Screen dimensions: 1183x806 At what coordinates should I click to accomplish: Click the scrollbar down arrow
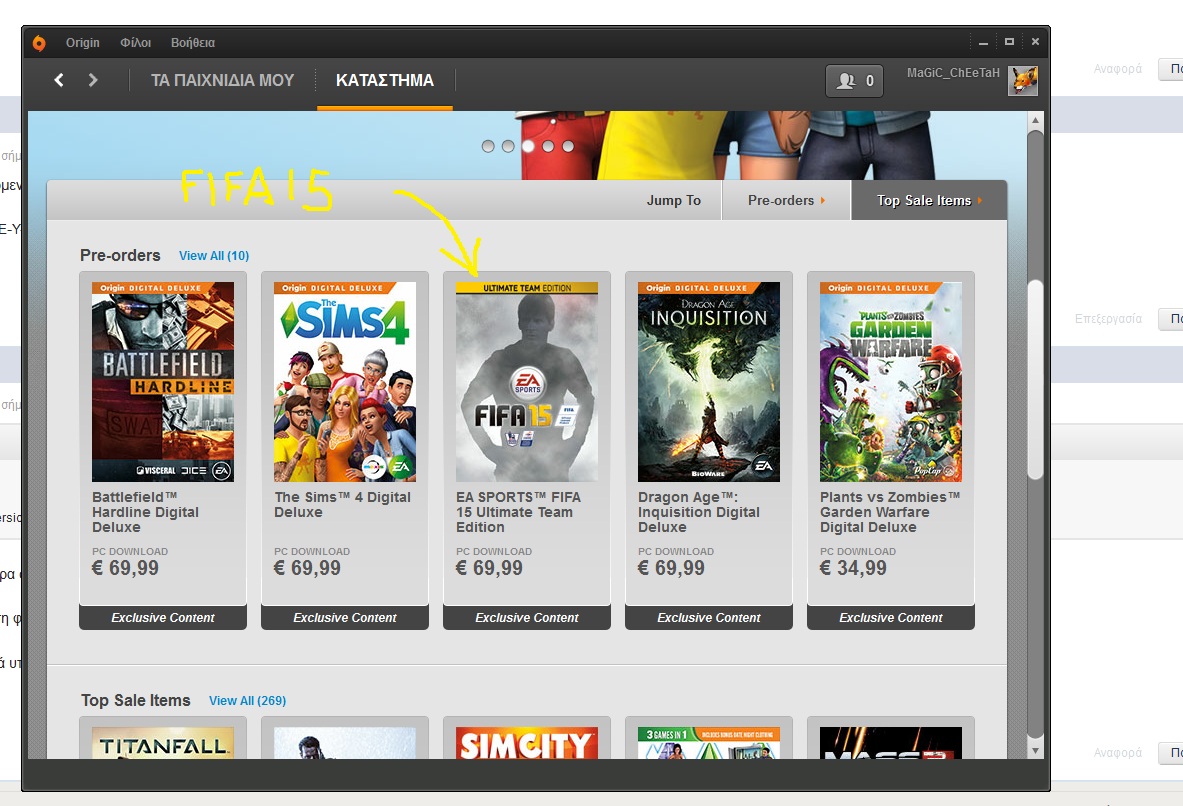1036,751
